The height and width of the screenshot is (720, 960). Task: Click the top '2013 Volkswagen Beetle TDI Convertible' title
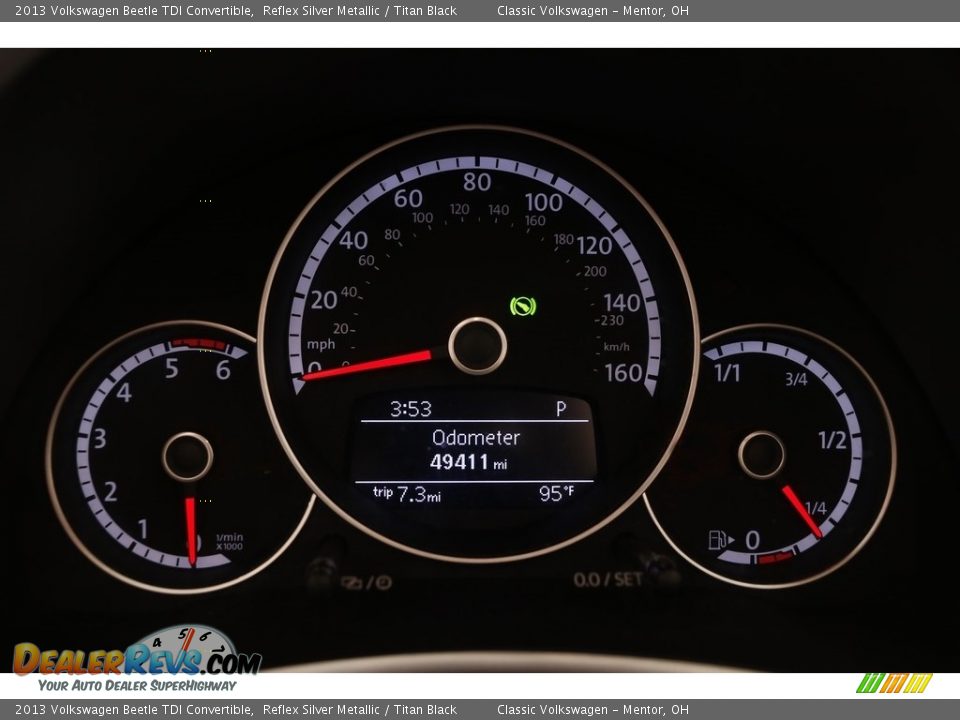pos(133,11)
